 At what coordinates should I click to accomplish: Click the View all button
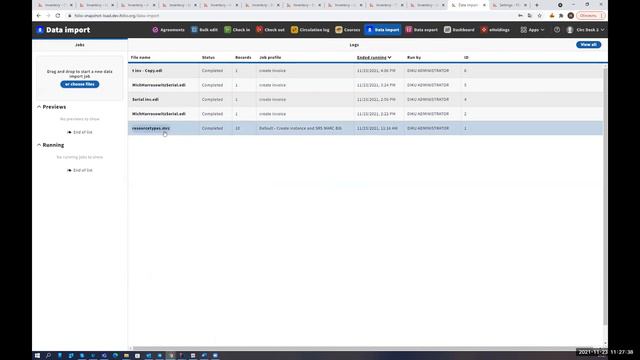(588, 44)
